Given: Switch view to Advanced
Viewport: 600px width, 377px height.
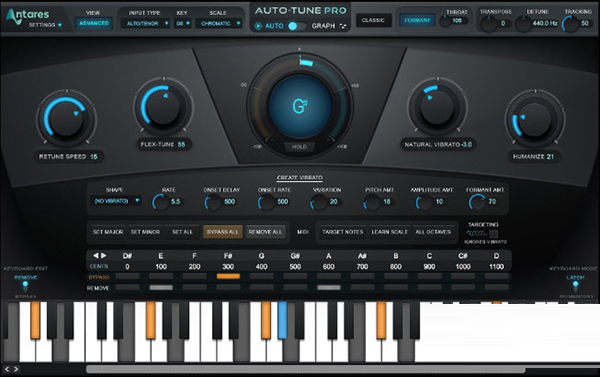Looking at the screenshot, I should 94,23.
